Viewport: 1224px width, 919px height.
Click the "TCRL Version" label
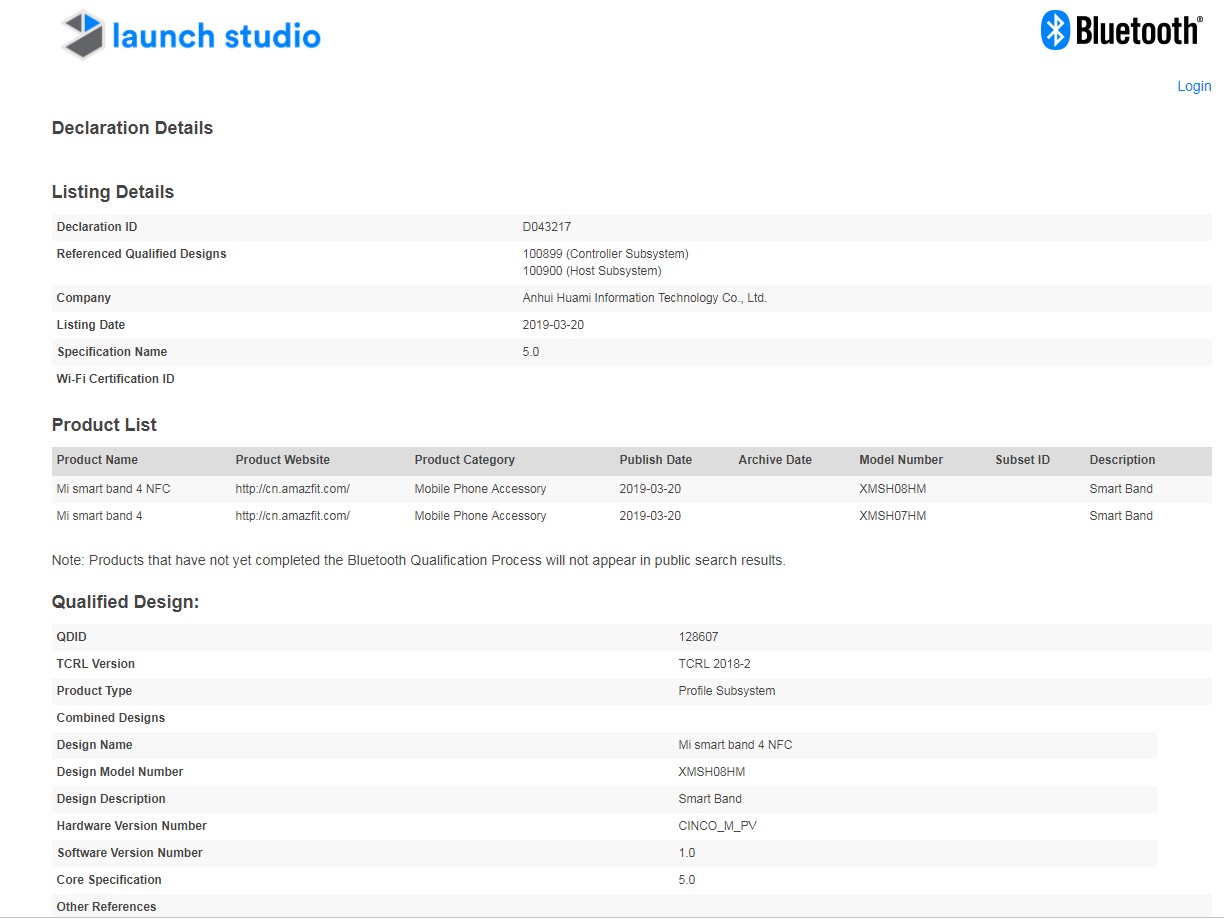tap(96, 664)
